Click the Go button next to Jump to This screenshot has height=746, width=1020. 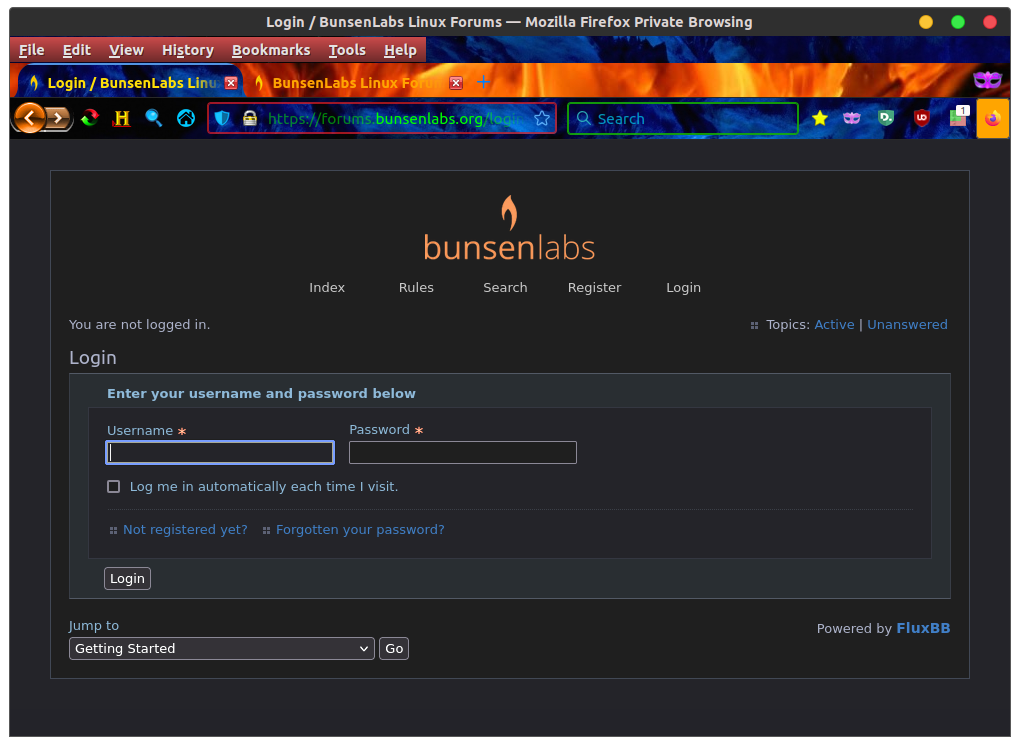coord(394,648)
